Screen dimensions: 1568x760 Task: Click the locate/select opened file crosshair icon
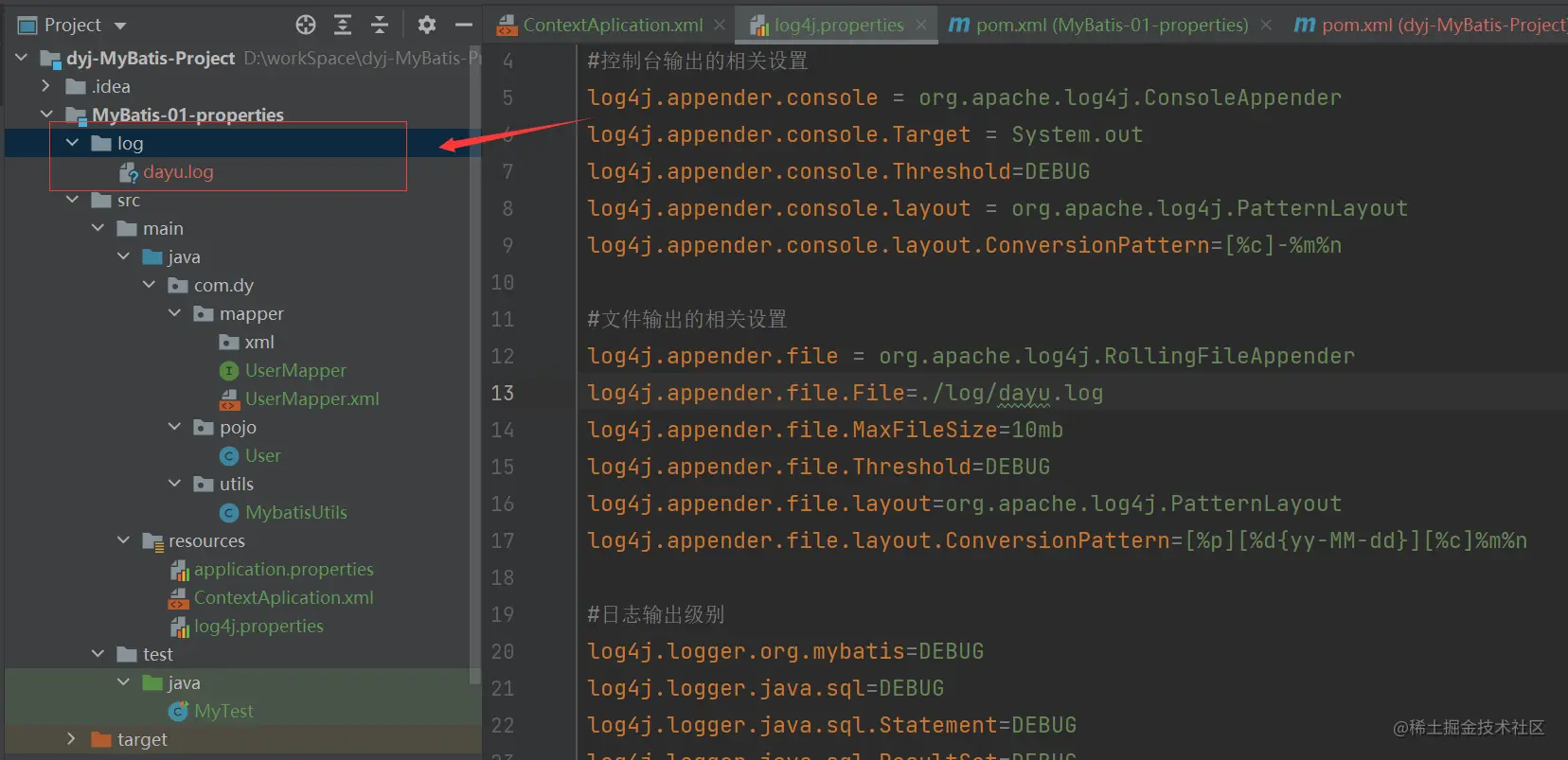click(305, 25)
